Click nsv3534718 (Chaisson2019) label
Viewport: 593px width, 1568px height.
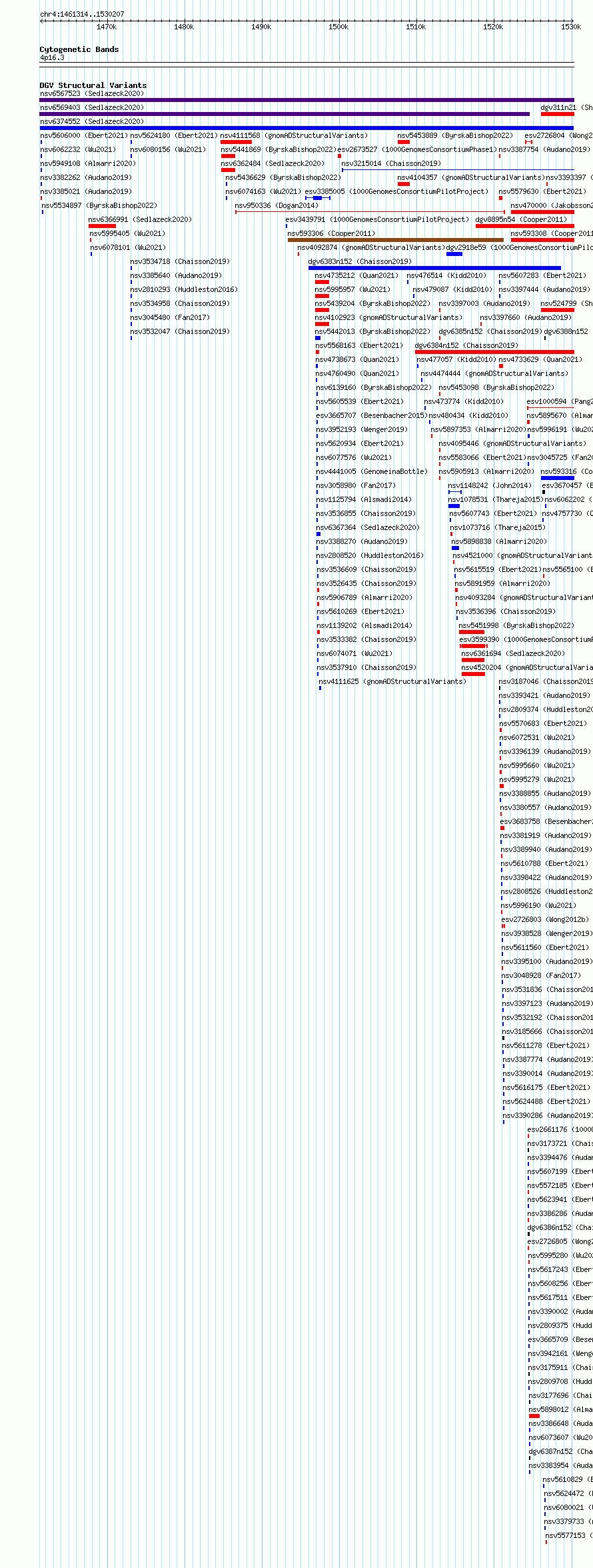click(x=180, y=261)
